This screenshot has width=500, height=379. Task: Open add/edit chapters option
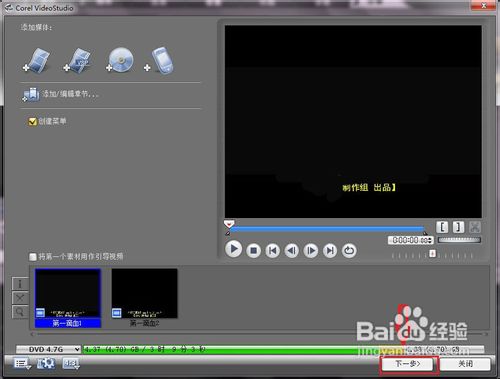[60, 94]
